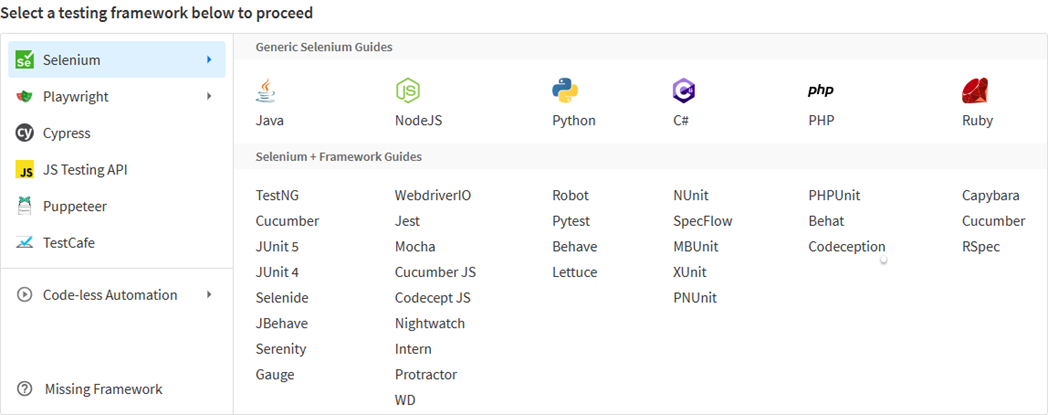This screenshot has height=415, width=1048.
Task: Select the PHP logo icon
Action: tap(821, 91)
